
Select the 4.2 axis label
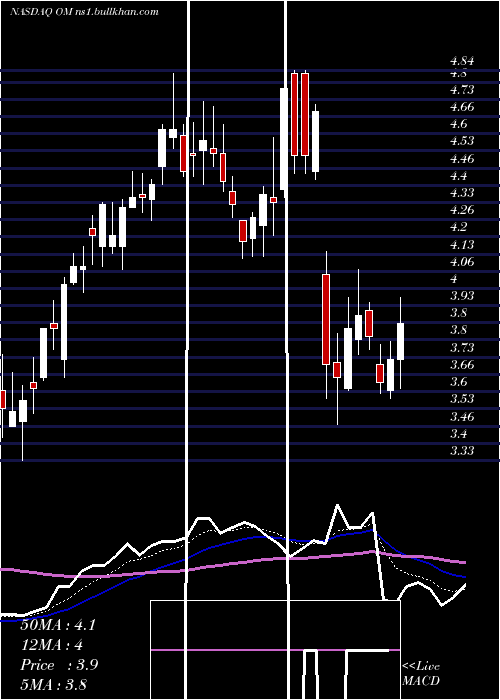click(x=458, y=227)
